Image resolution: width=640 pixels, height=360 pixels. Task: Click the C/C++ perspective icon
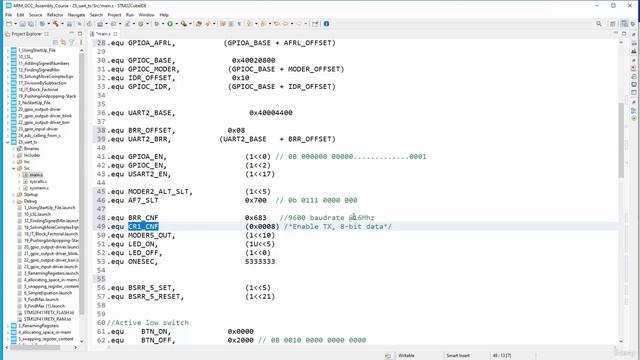click(624, 24)
